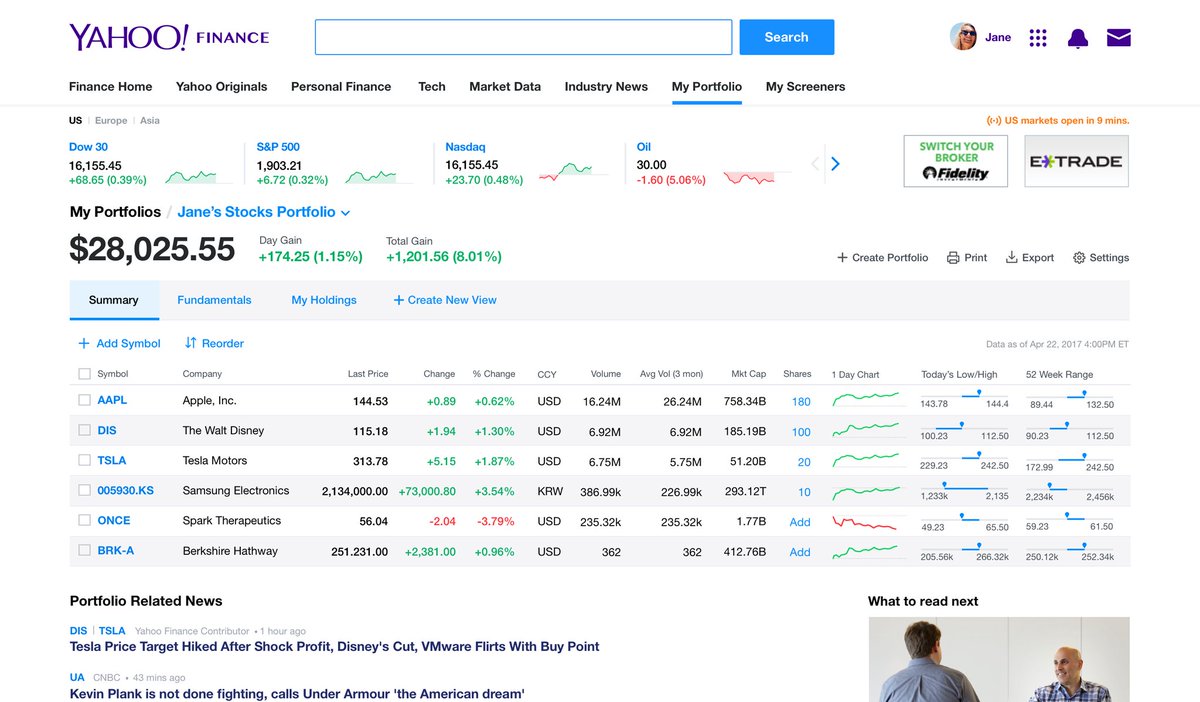Click the Export download button
This screenshot has width=1200, height=702.
tap(1030, 258)
